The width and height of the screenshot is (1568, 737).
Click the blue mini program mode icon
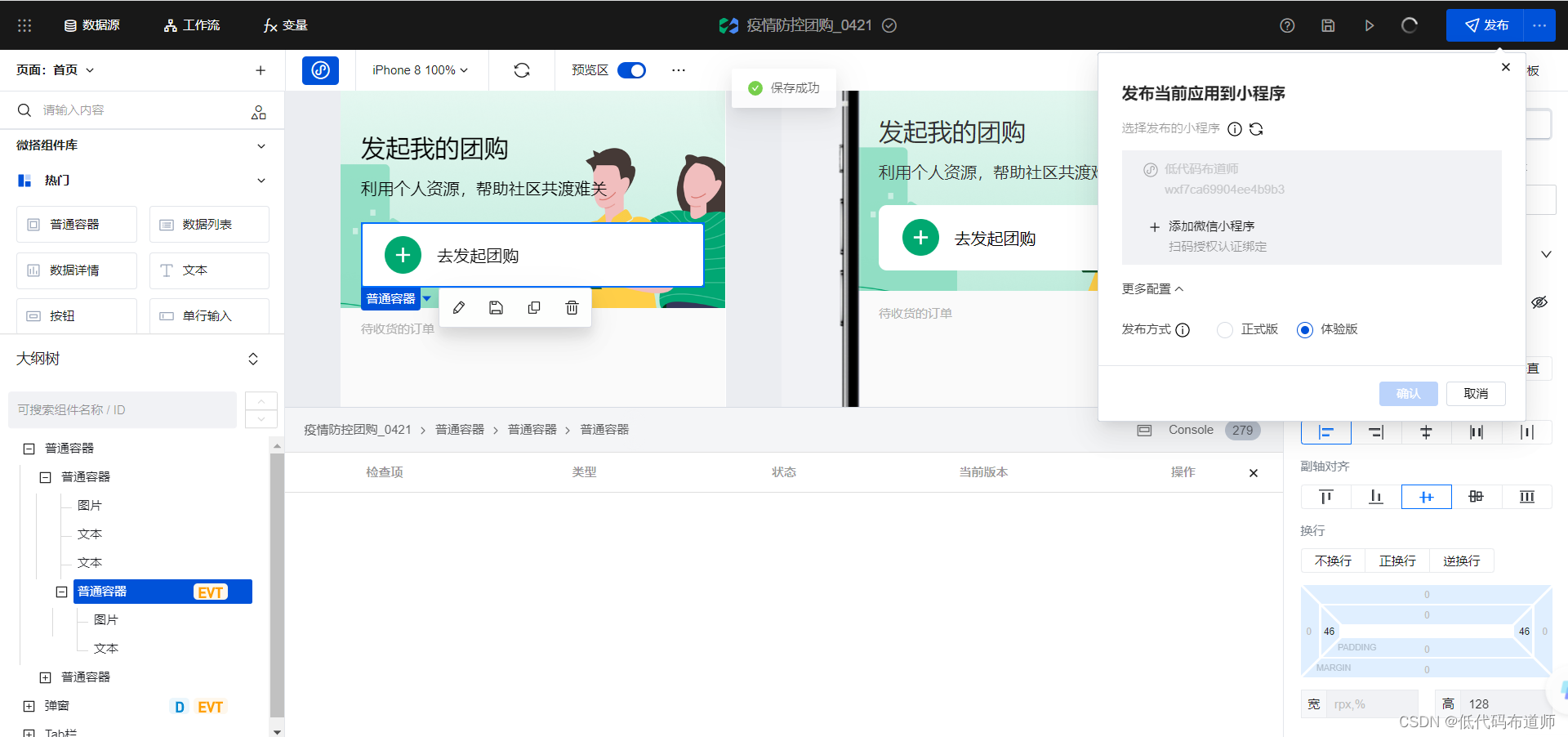coord(321,70)
